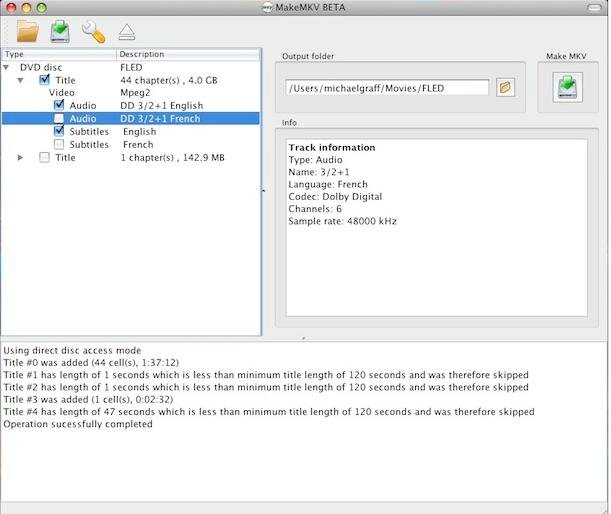This screenshot has height=514, width=611.
Task: Click the 'Track information' heading
Action: pos(332,147)
